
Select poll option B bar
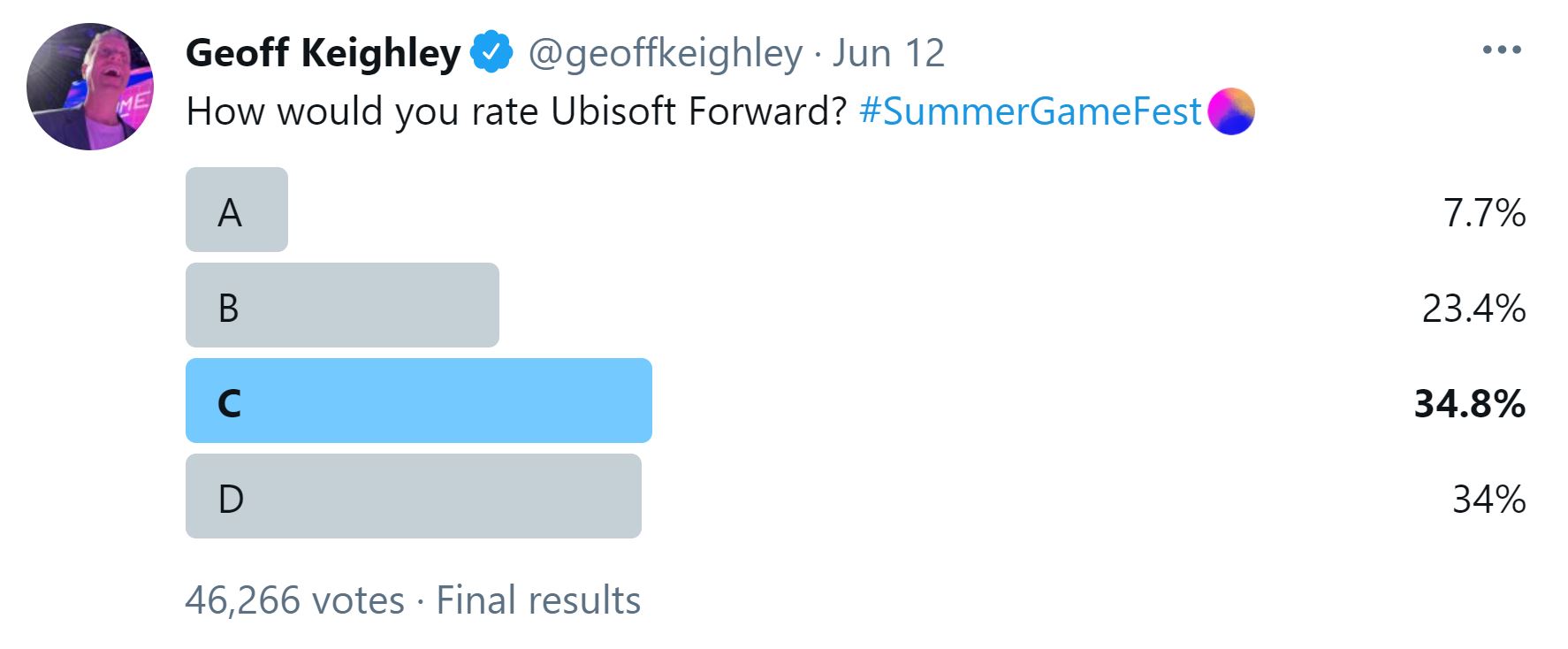(342, 305)
